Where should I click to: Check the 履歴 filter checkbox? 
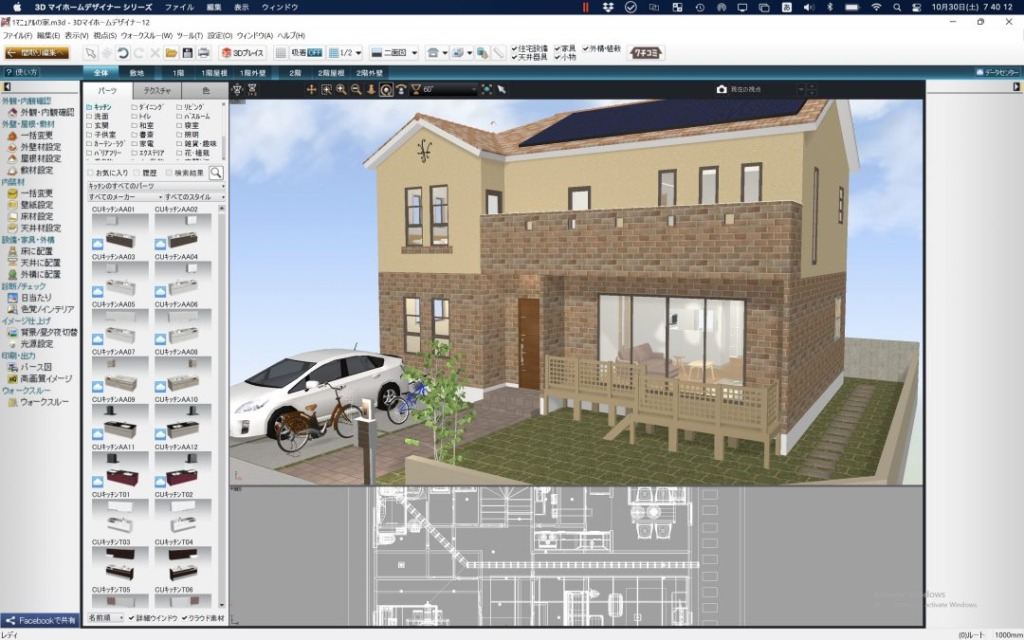(137, 173)
